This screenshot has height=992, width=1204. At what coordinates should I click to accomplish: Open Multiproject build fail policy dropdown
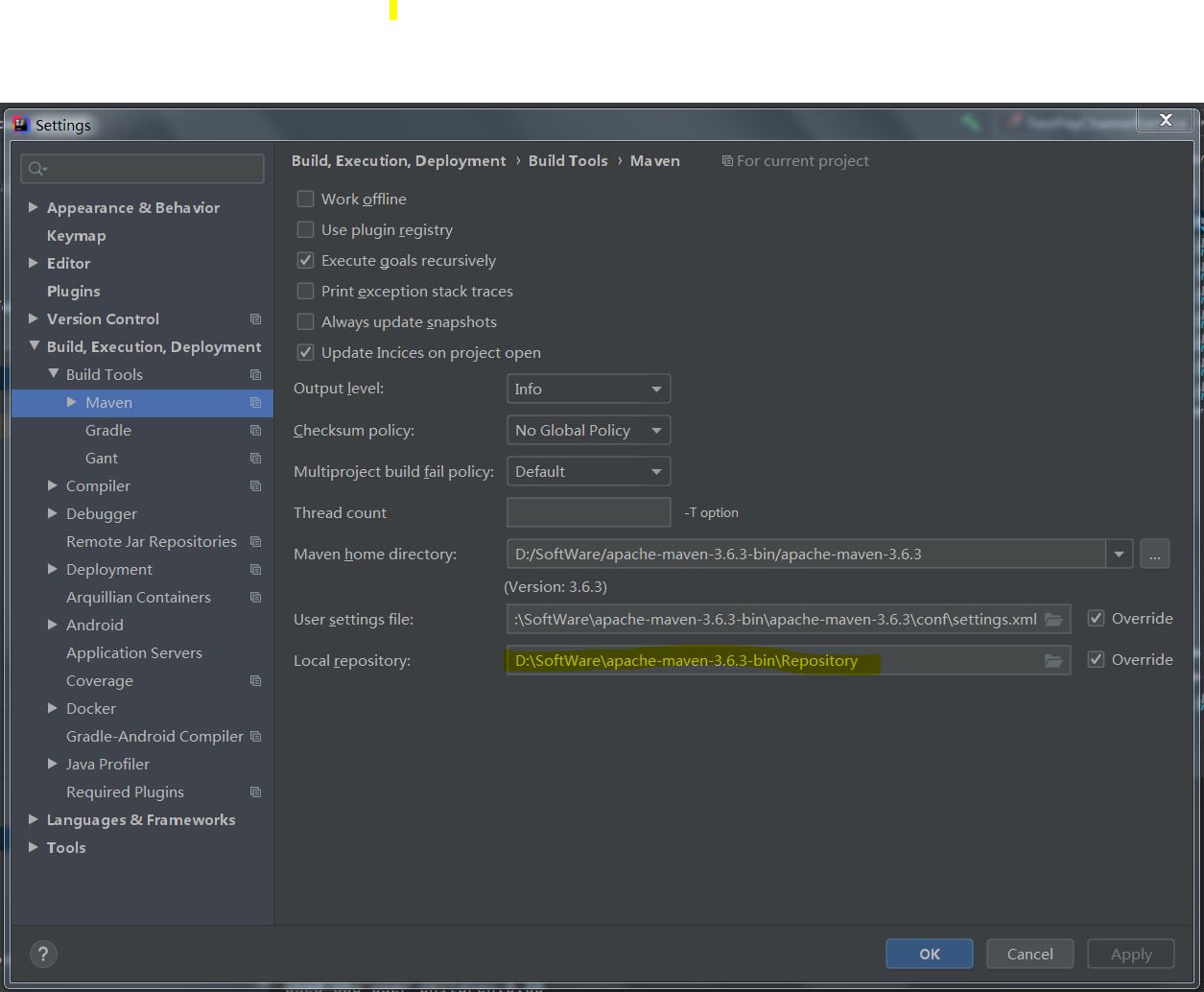click(x=588, y=471)
